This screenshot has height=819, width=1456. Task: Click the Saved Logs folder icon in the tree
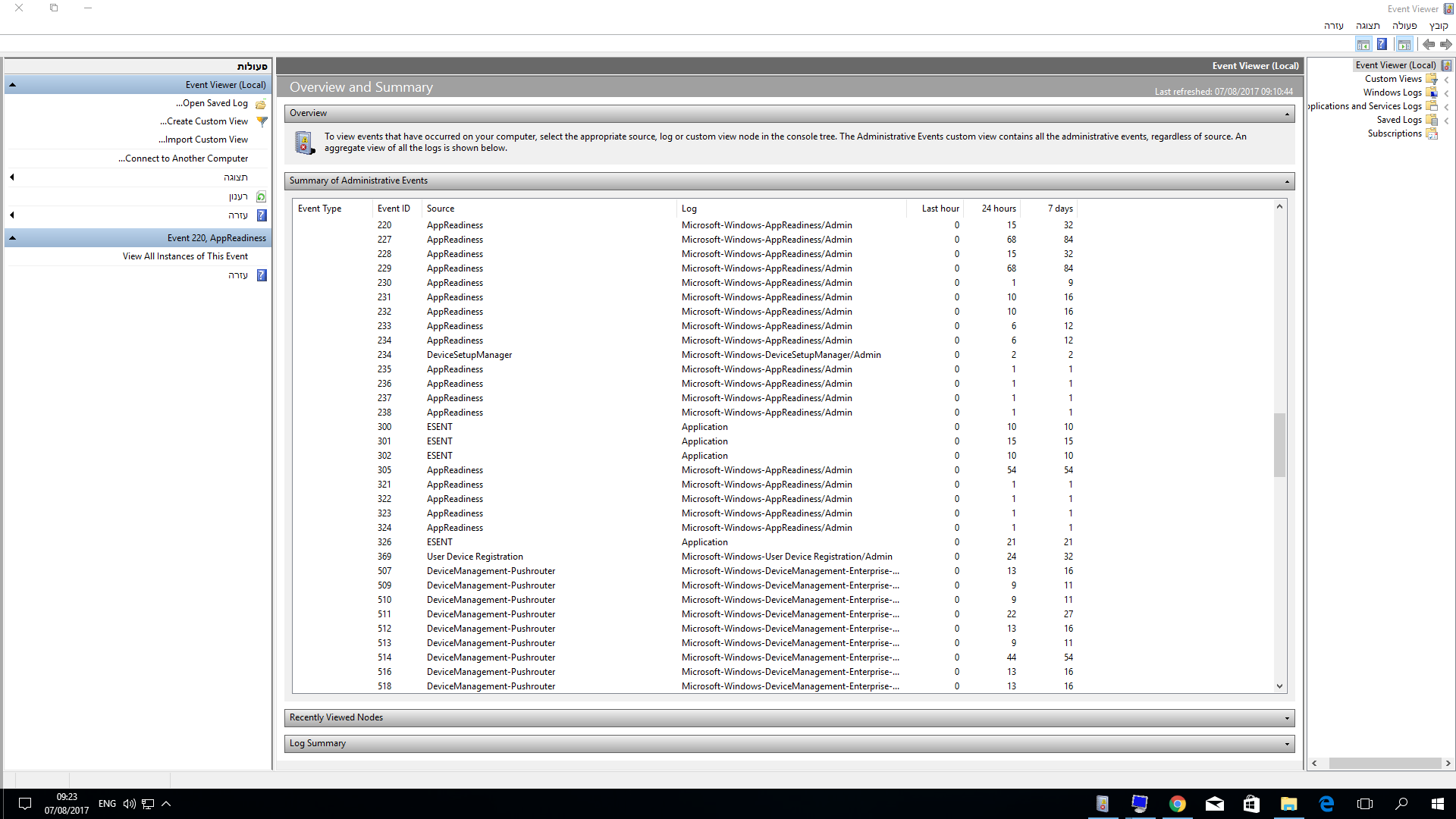[1432, 120]
